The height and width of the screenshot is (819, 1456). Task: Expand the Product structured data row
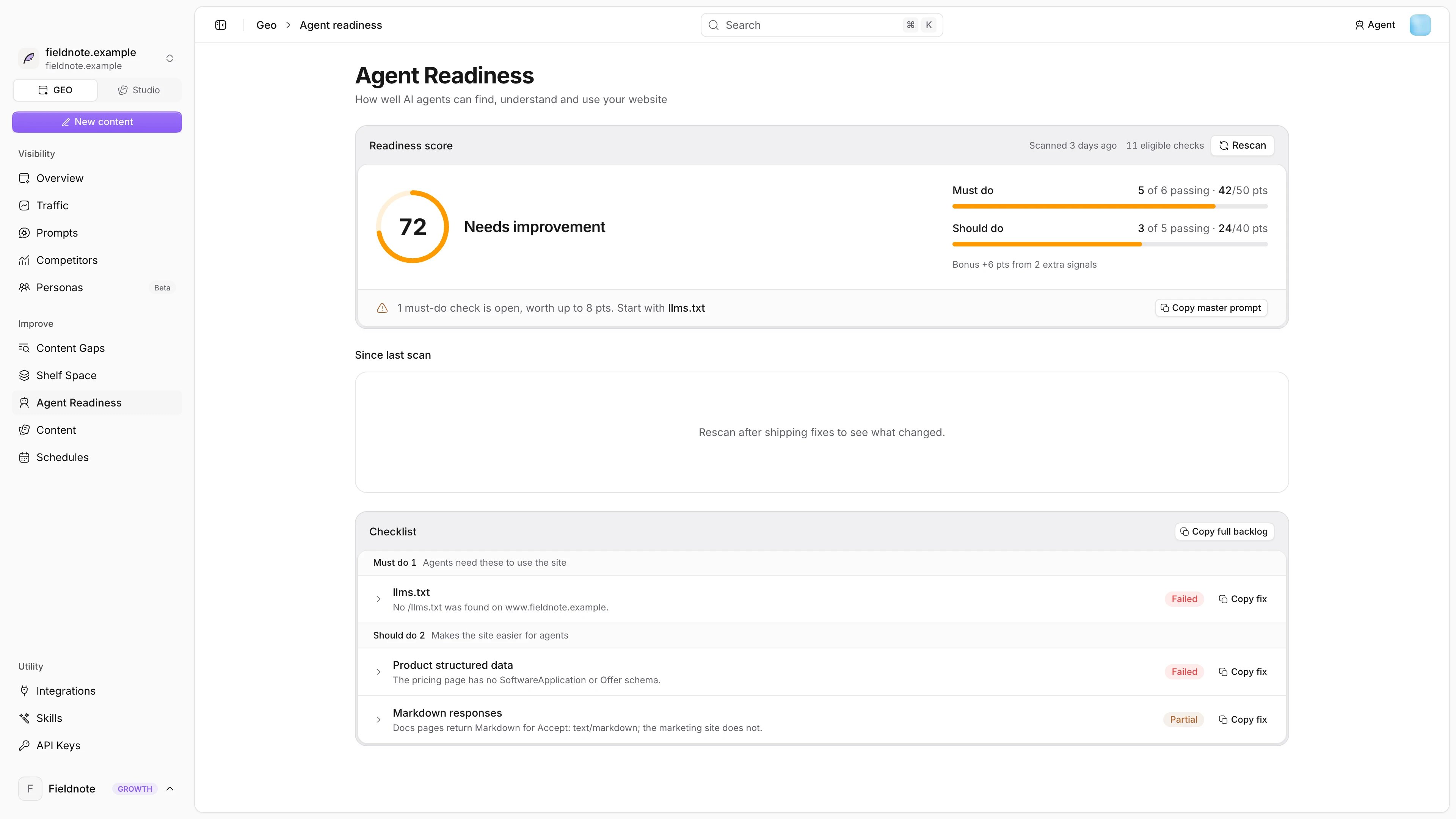[378, 672]
